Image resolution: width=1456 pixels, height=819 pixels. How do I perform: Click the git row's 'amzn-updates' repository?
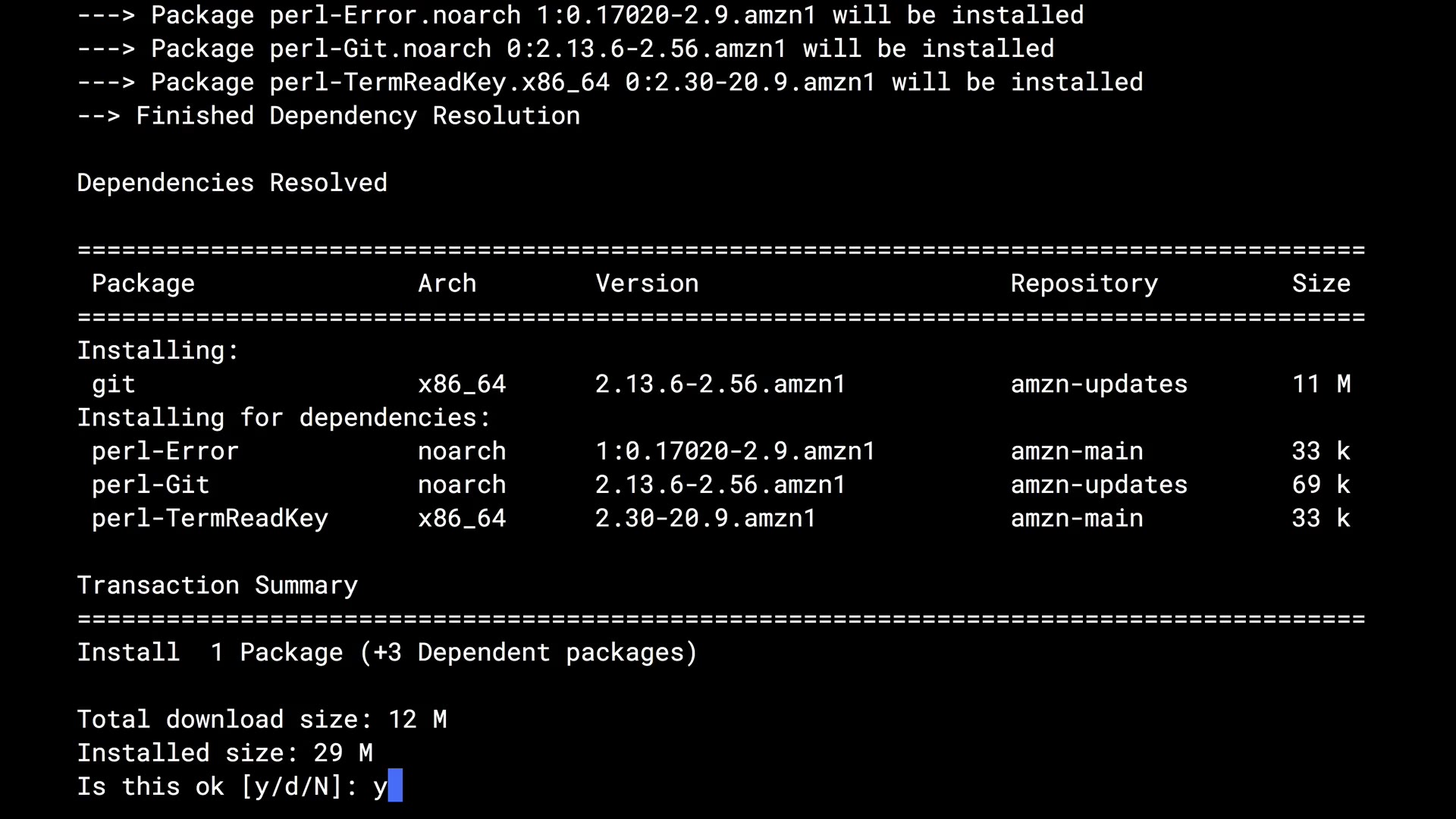click(1099, 384)
